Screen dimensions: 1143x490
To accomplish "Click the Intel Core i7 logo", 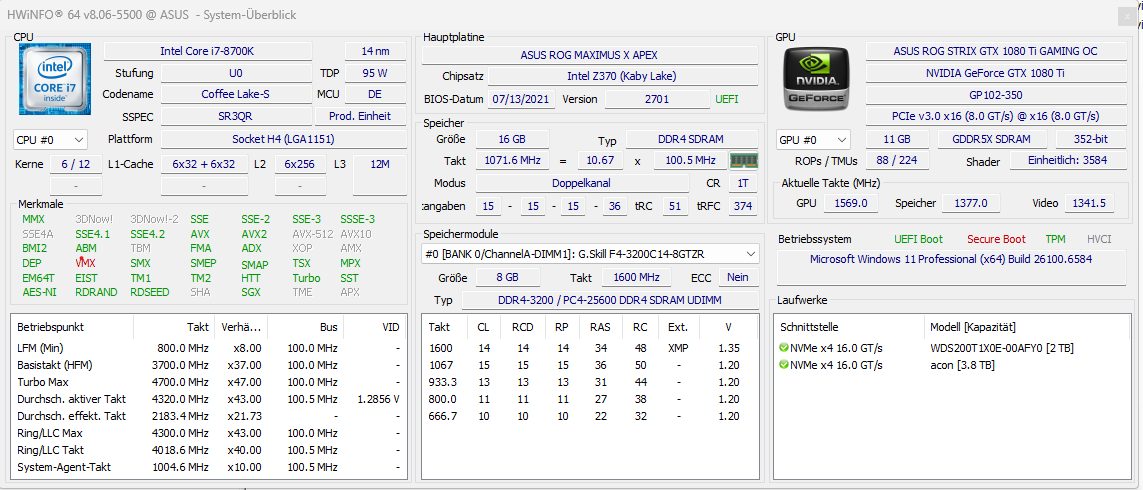I will click(x=50, y=79).
